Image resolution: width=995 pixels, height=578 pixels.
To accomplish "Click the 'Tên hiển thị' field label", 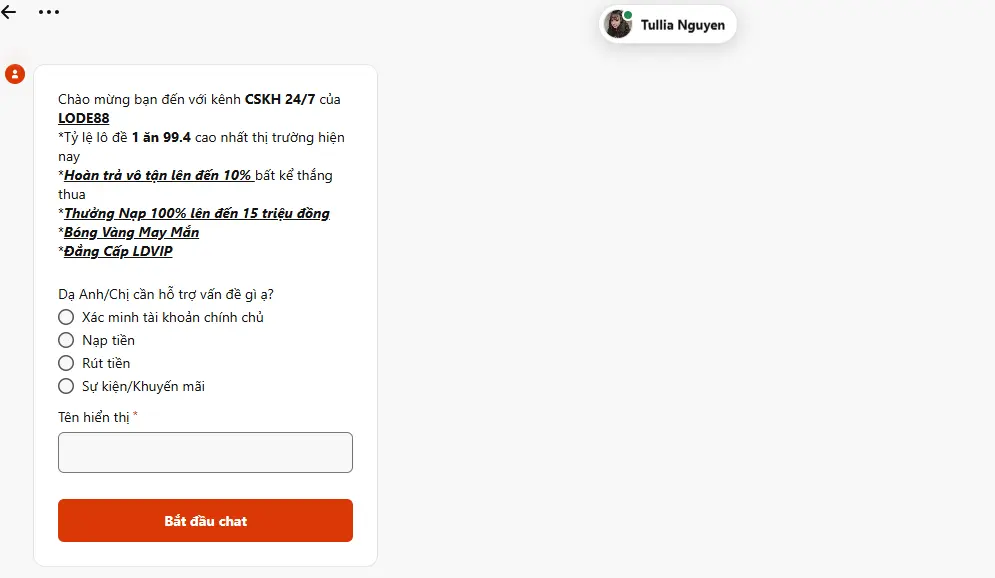I will (x=94, y=417).
